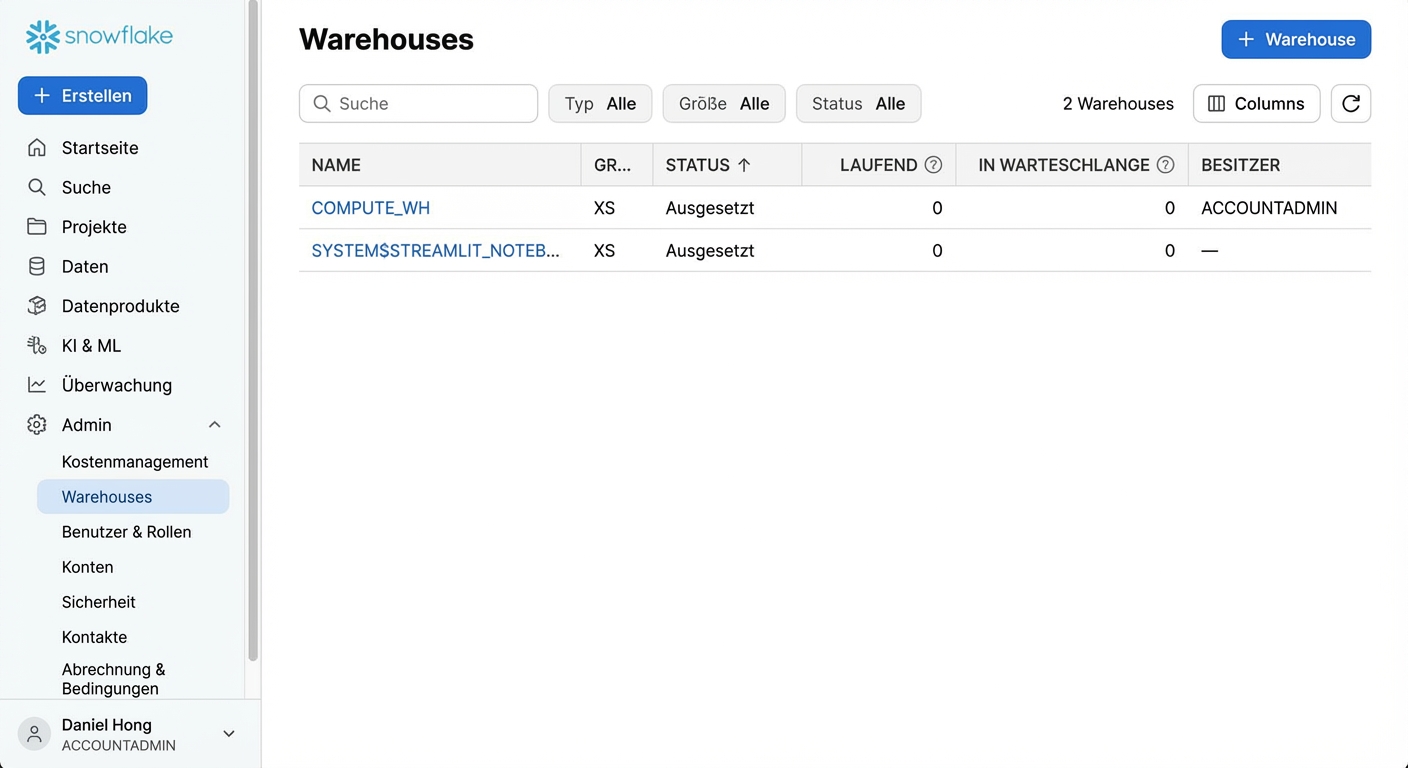
Task: Open the COMPUTE_WH warehouse link
Action: click(370, 208)
